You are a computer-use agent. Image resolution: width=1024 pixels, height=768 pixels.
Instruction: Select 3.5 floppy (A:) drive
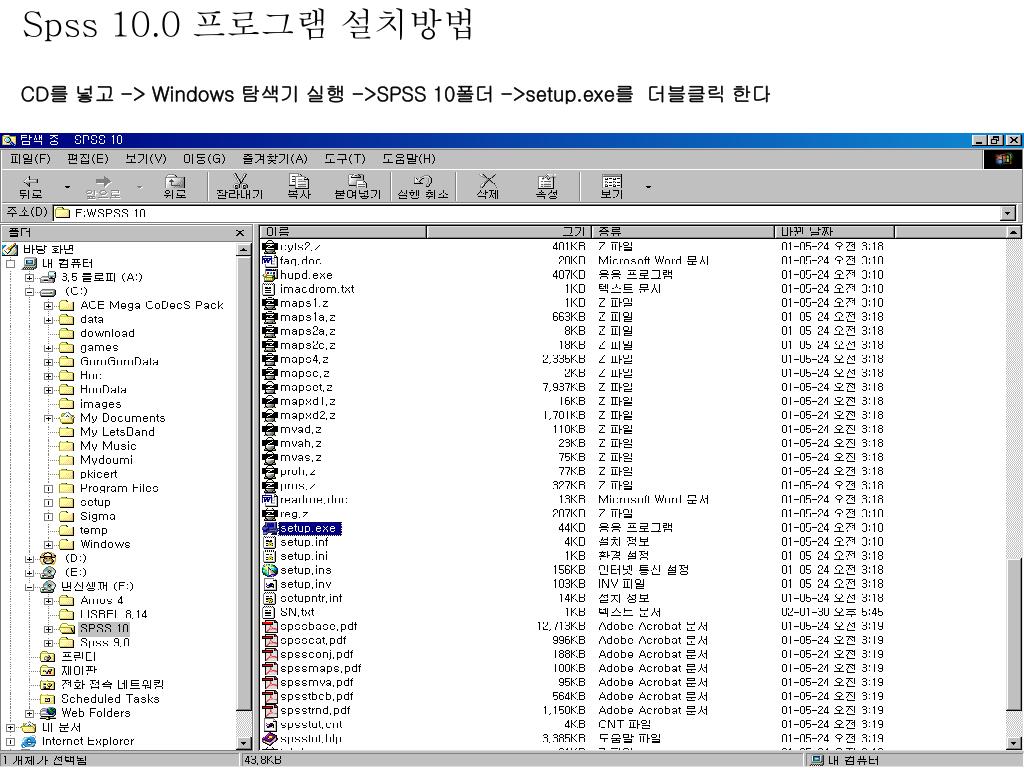(x=101, y=278)
